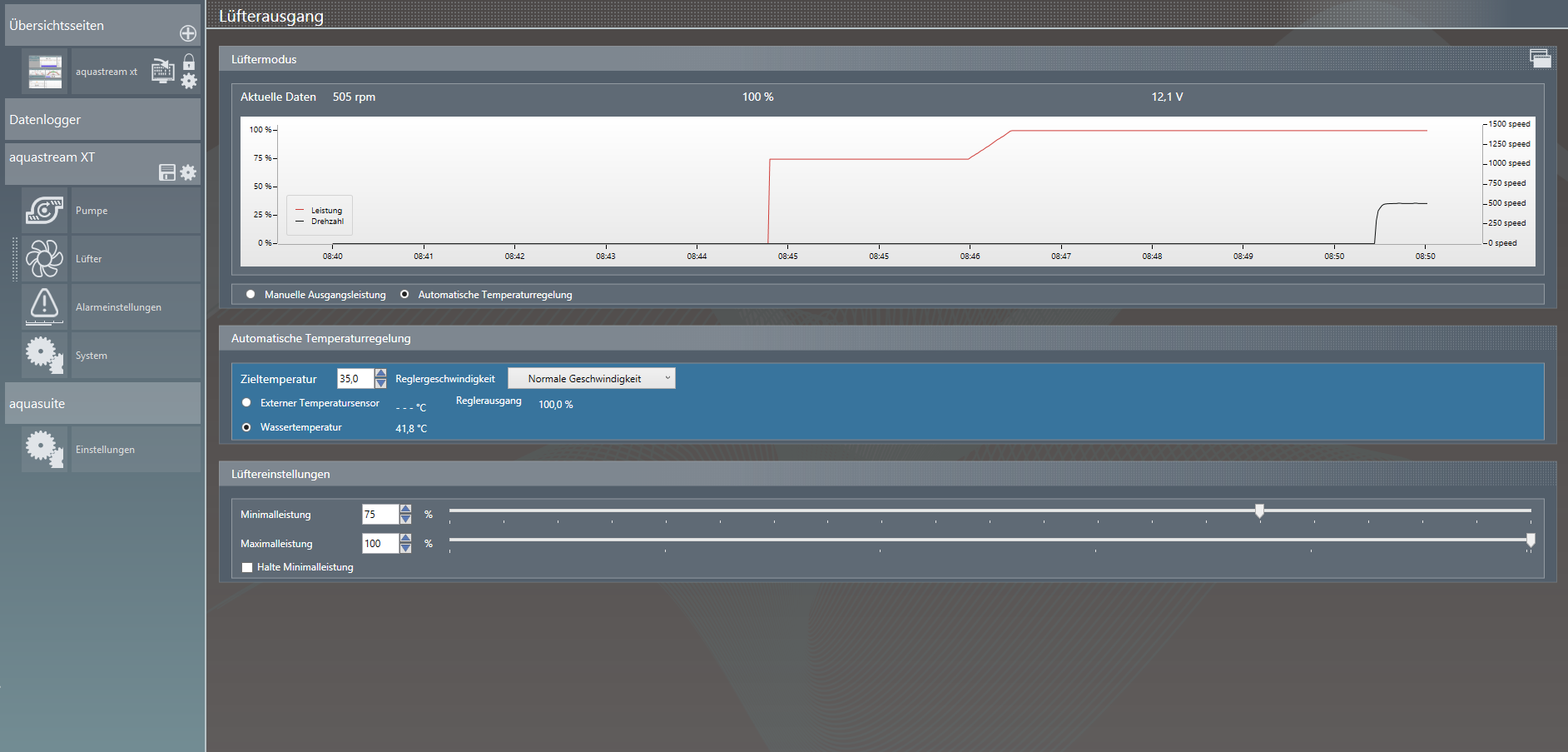Click the lock icon on aquastream xt page
Viewport: 1568px width, 752px height.
click(x=189, y=62)
